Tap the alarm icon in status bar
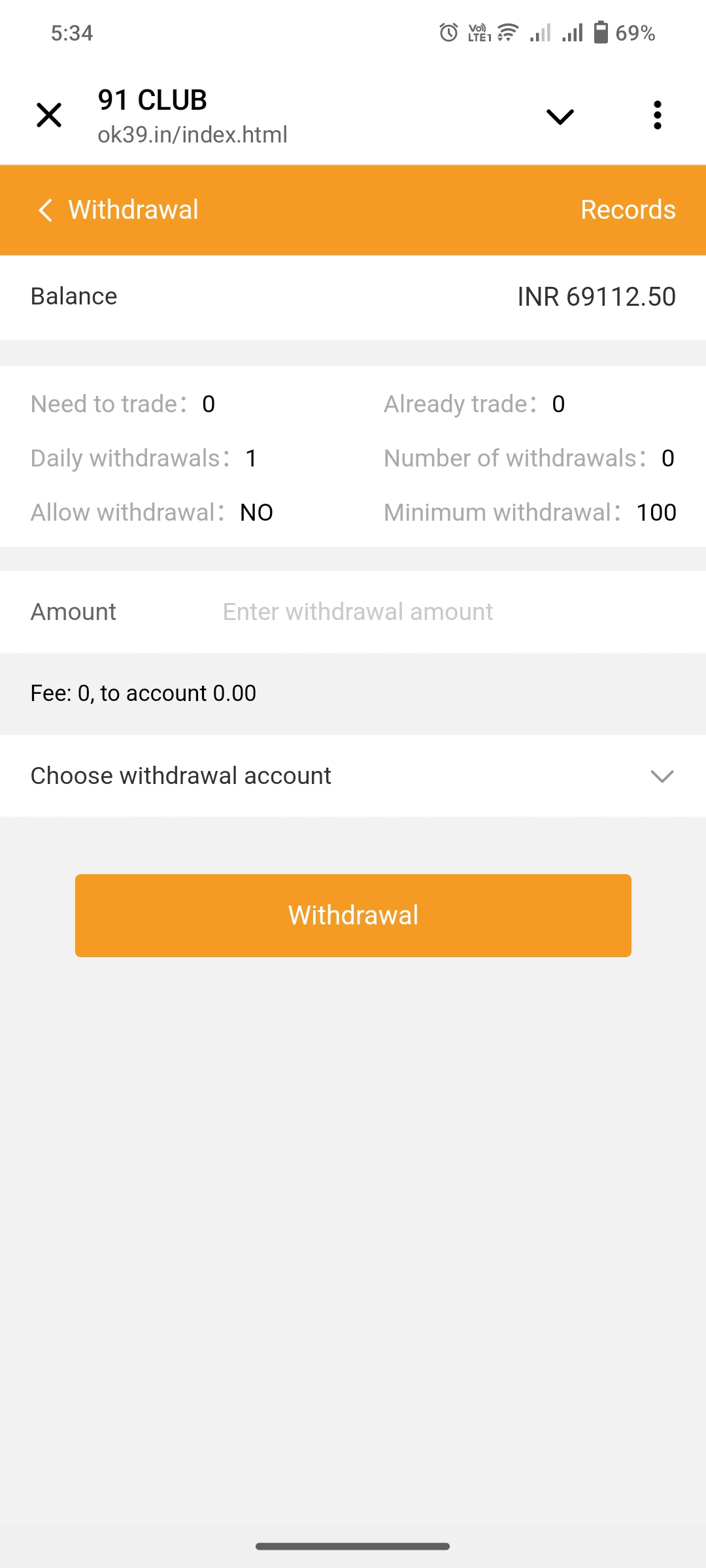 (x=448, y=33)
